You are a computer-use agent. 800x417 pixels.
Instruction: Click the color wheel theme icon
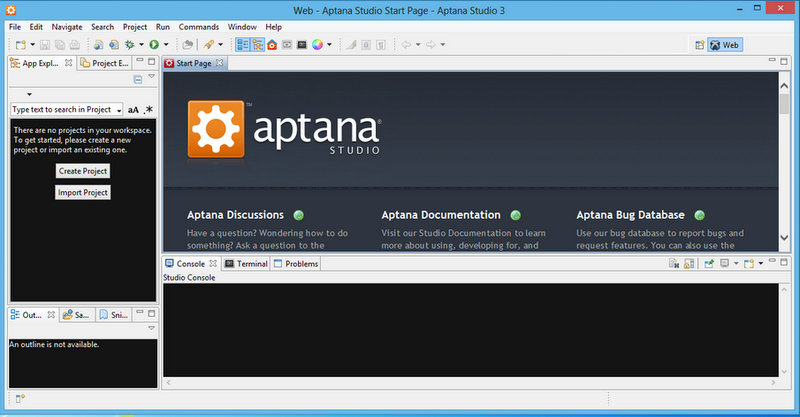click(x=317, y=45)
